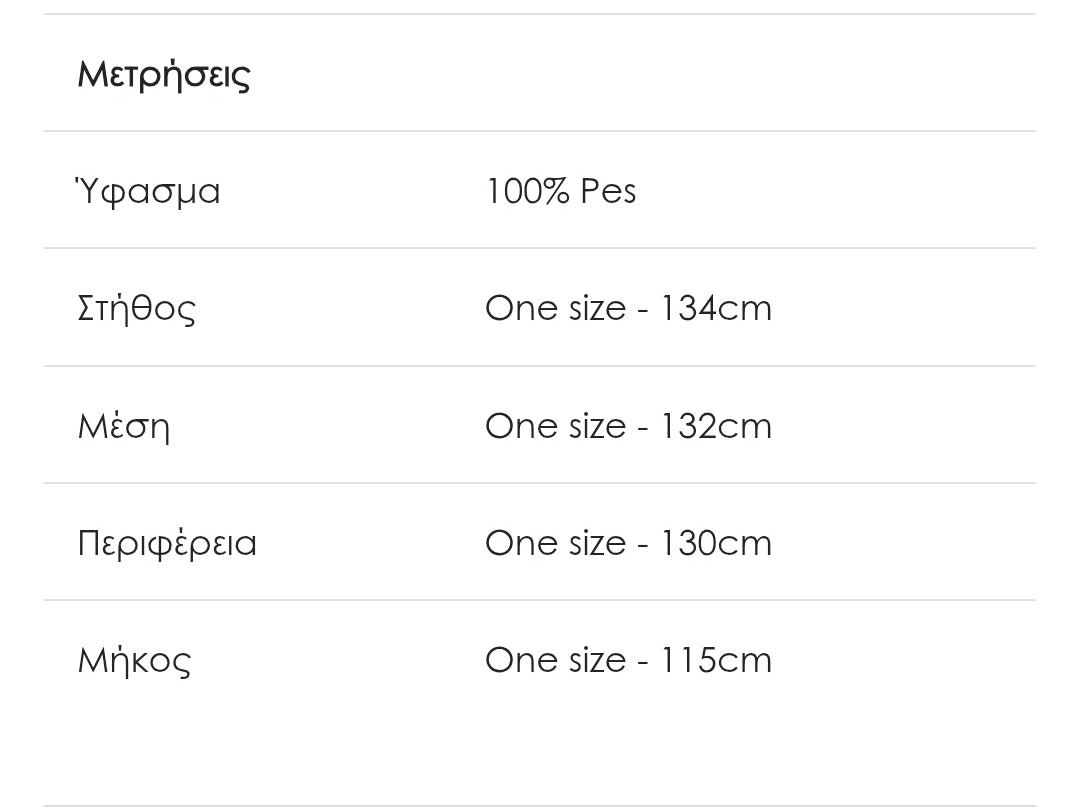
Task: Click the Pes fabric material text
Action: pyautogui.click(x=608, y=191)
